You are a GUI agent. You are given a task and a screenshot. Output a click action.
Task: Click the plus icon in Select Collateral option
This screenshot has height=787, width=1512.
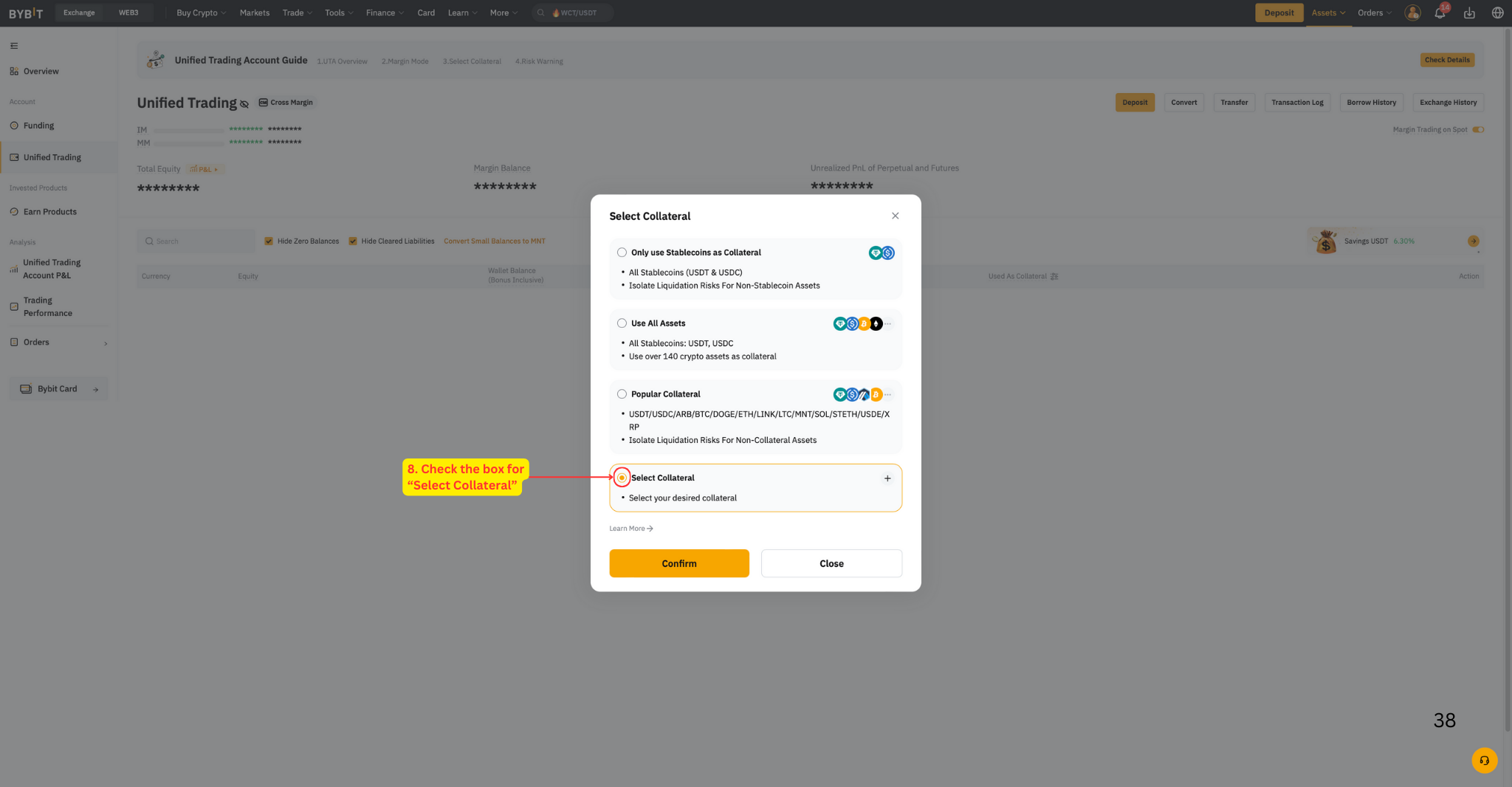click(887, 478)
